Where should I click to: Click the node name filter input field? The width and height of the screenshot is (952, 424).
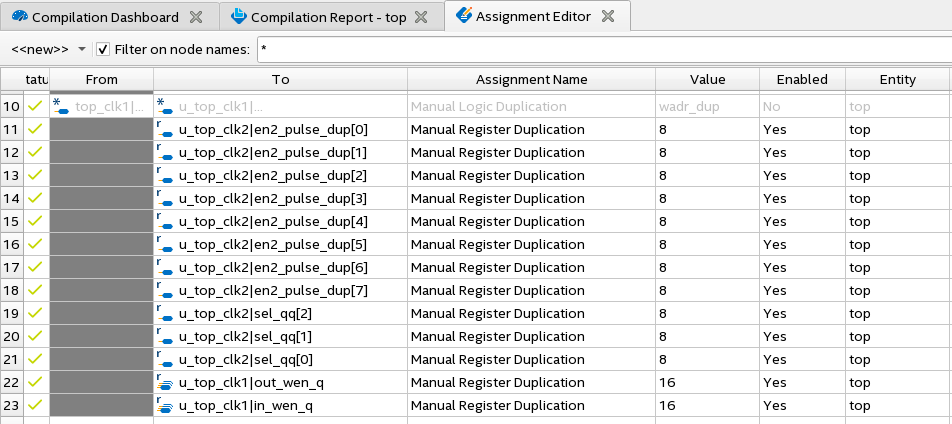point(600,49)
